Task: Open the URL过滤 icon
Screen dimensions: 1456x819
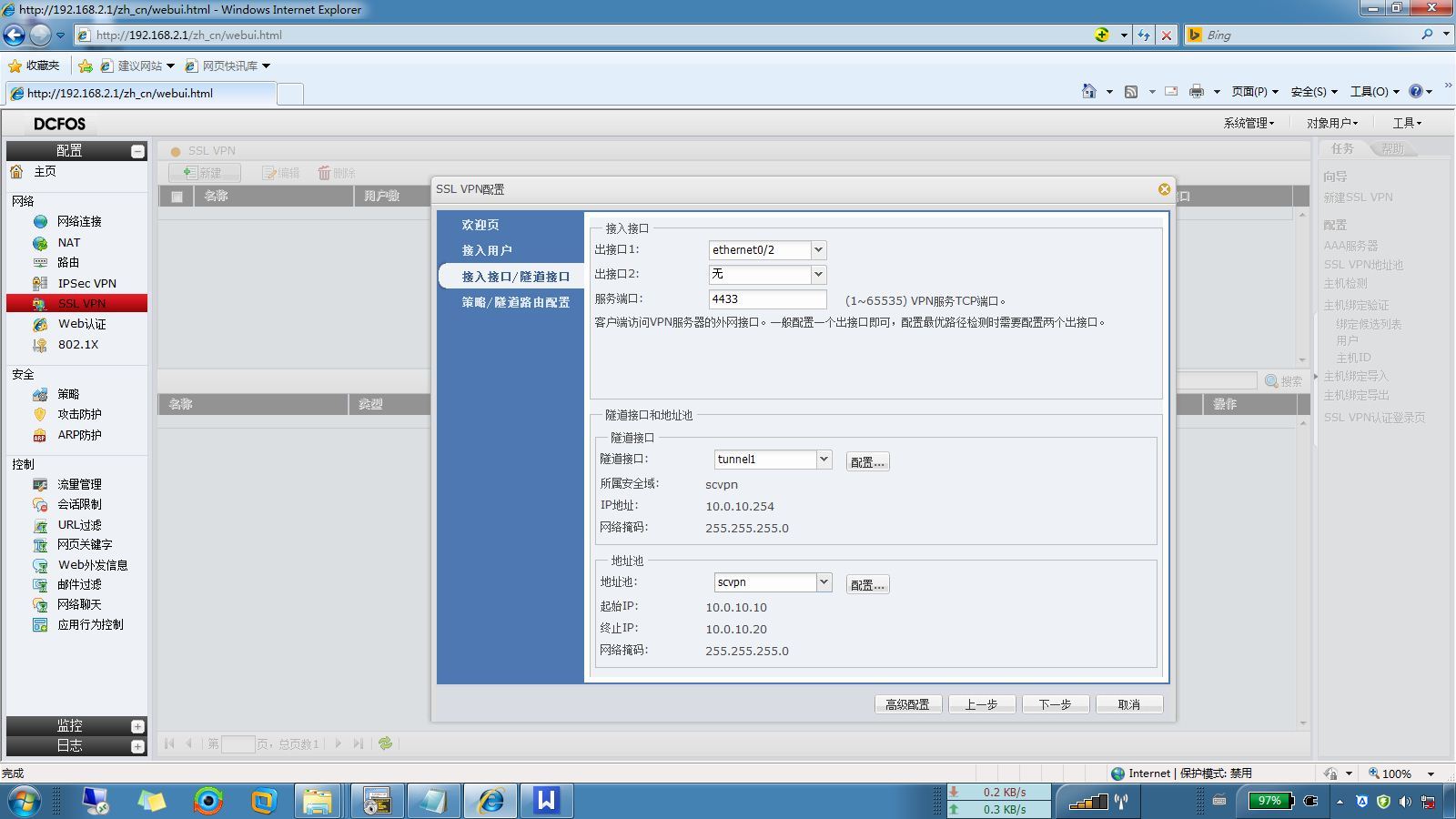Action: (40, 525)
